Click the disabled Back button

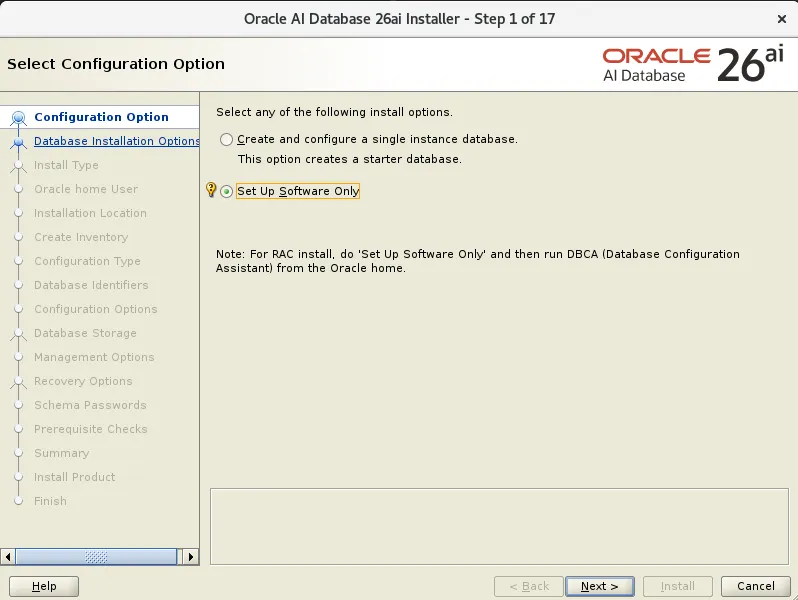click(x=529, y=586)
